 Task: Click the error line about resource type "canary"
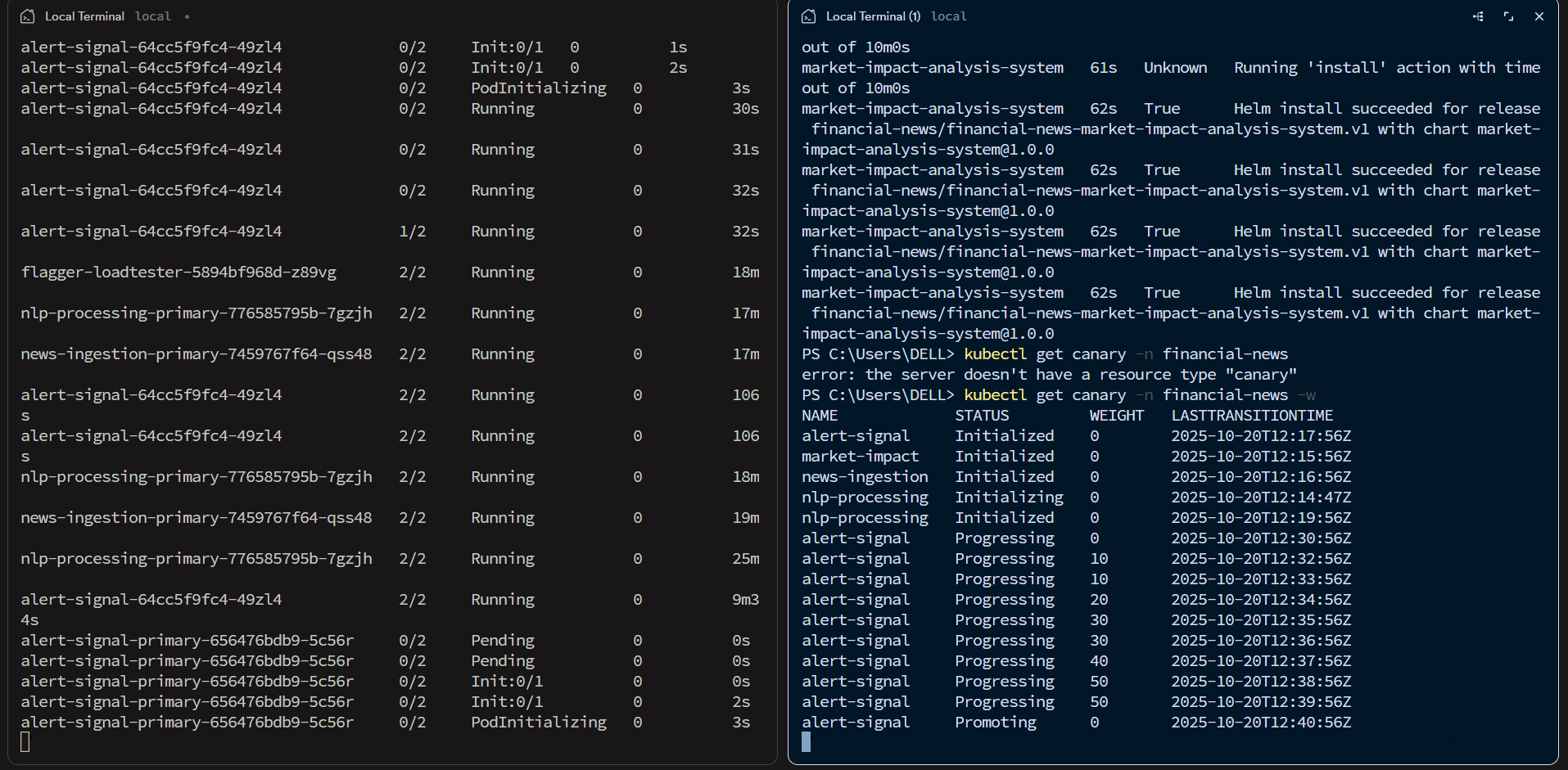coord(1048,374)
